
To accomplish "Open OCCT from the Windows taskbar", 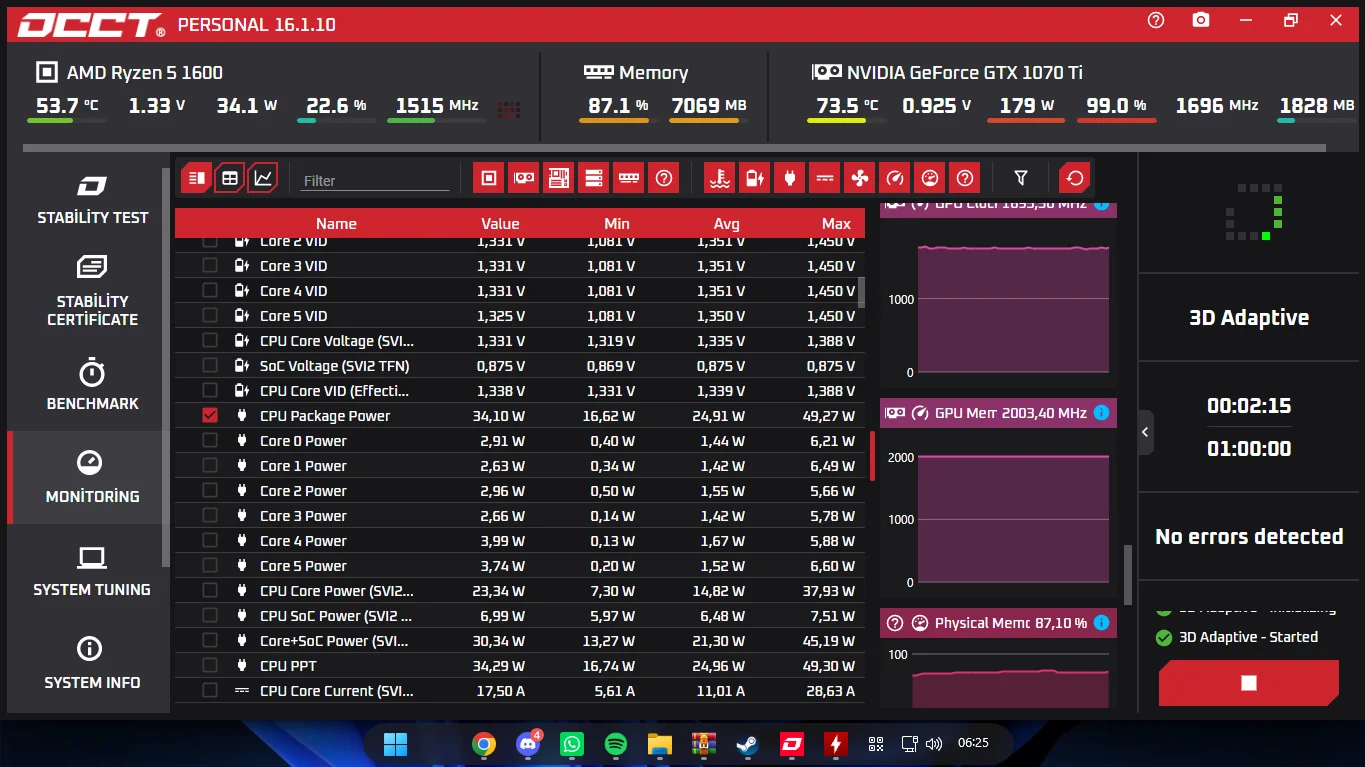I will [792, 744].
